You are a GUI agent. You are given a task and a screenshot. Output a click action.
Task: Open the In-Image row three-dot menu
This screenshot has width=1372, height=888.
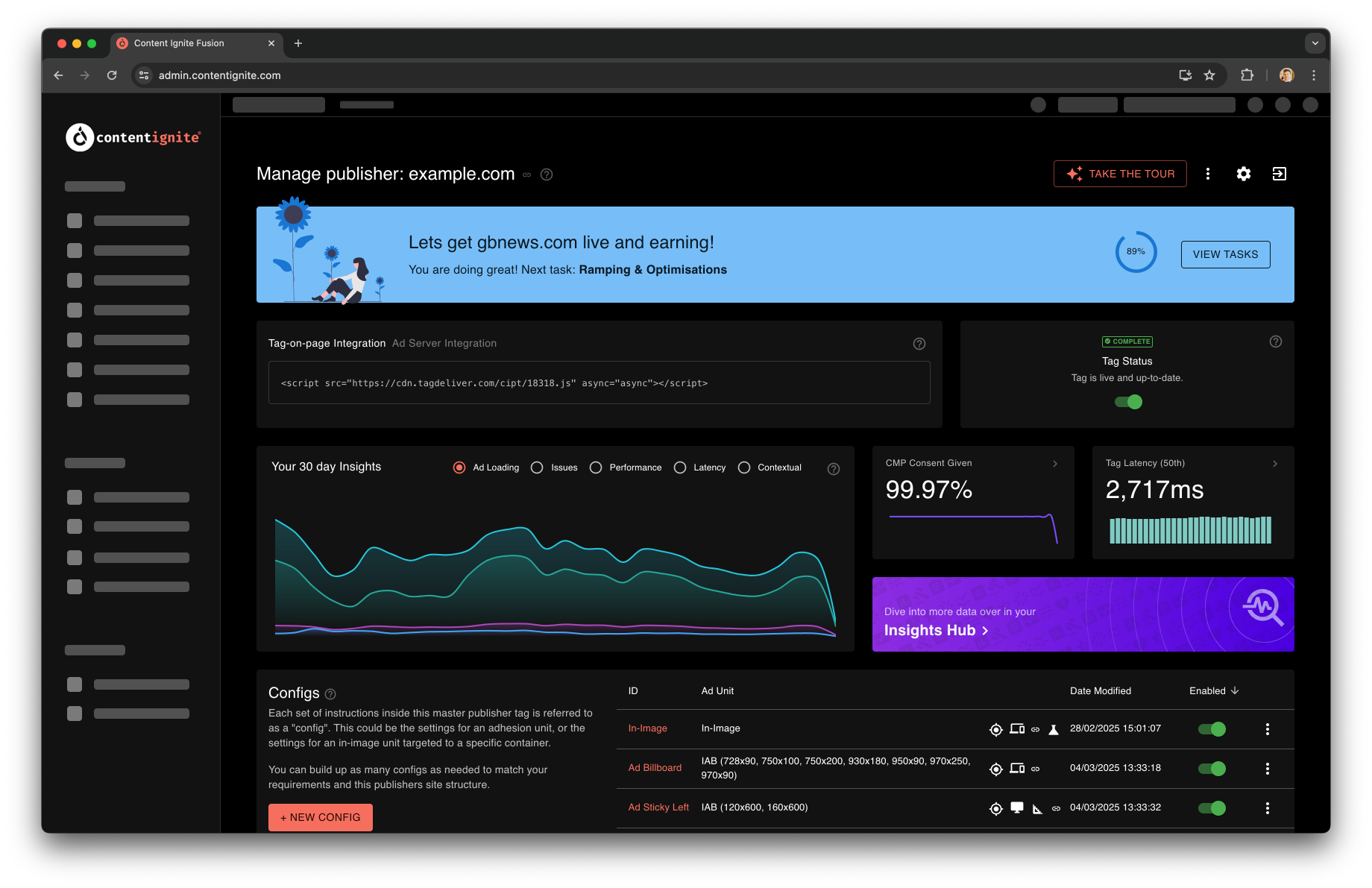point(1267,729)
